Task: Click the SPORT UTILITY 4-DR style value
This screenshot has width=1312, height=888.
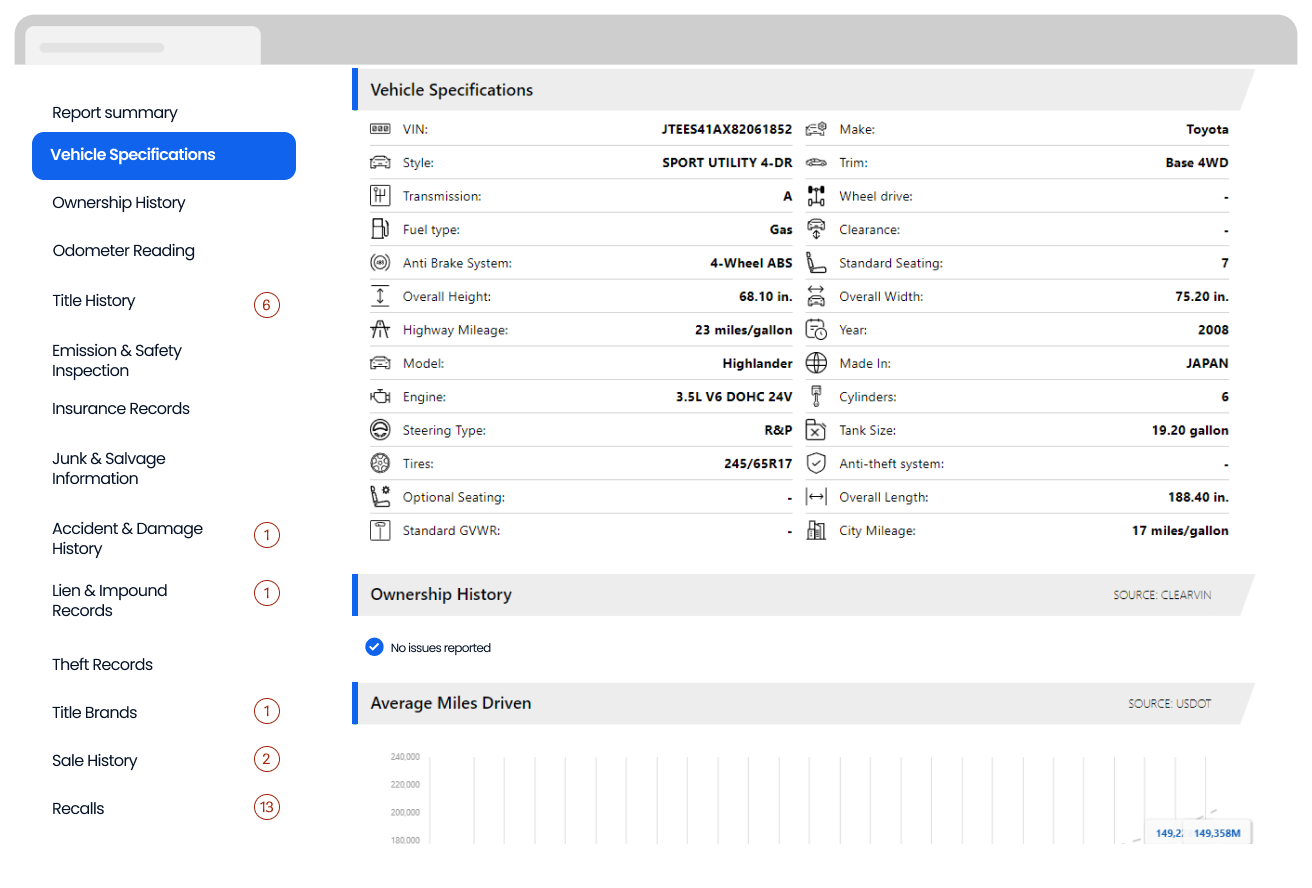Action: coord(727,162)
